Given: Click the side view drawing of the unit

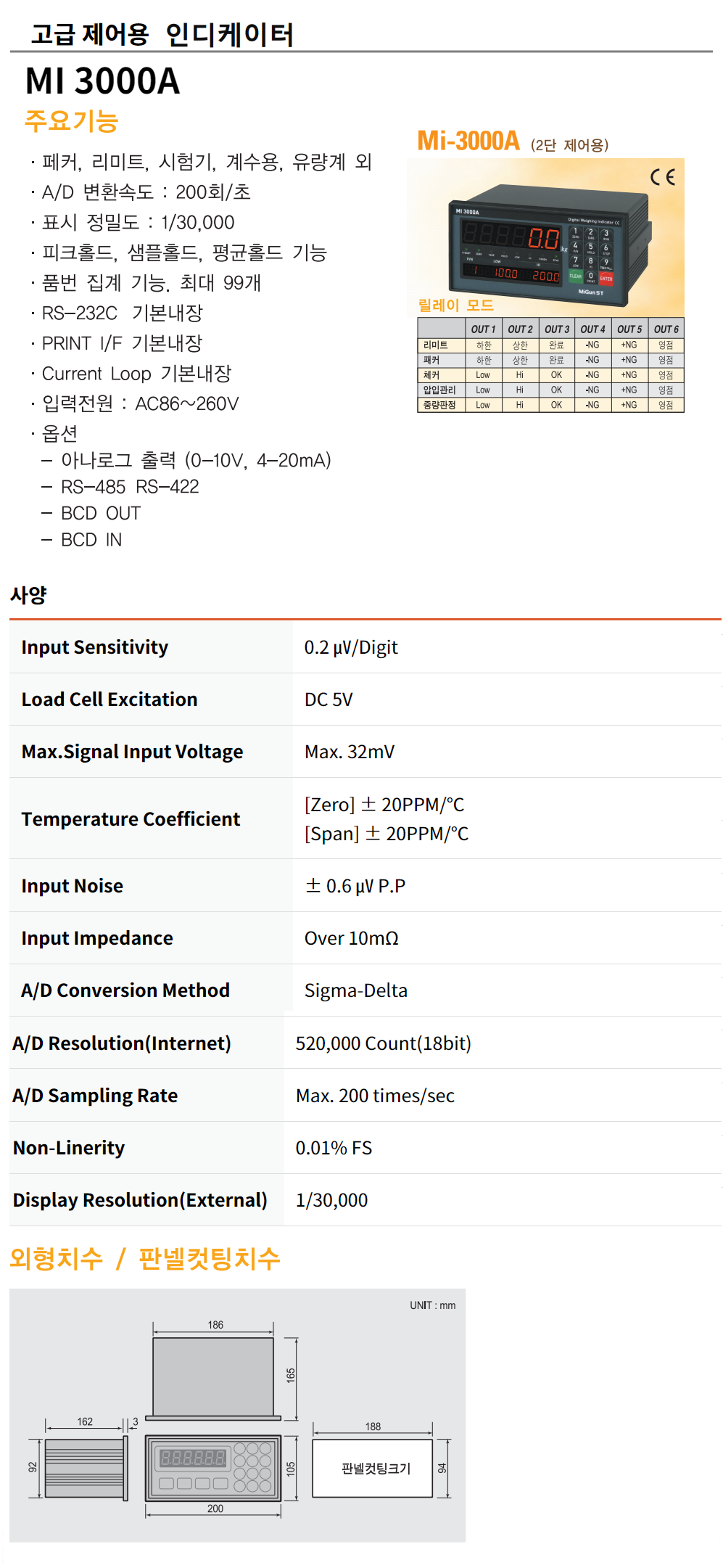Looking at the screenshot, I should click(x=86, y=1469).
